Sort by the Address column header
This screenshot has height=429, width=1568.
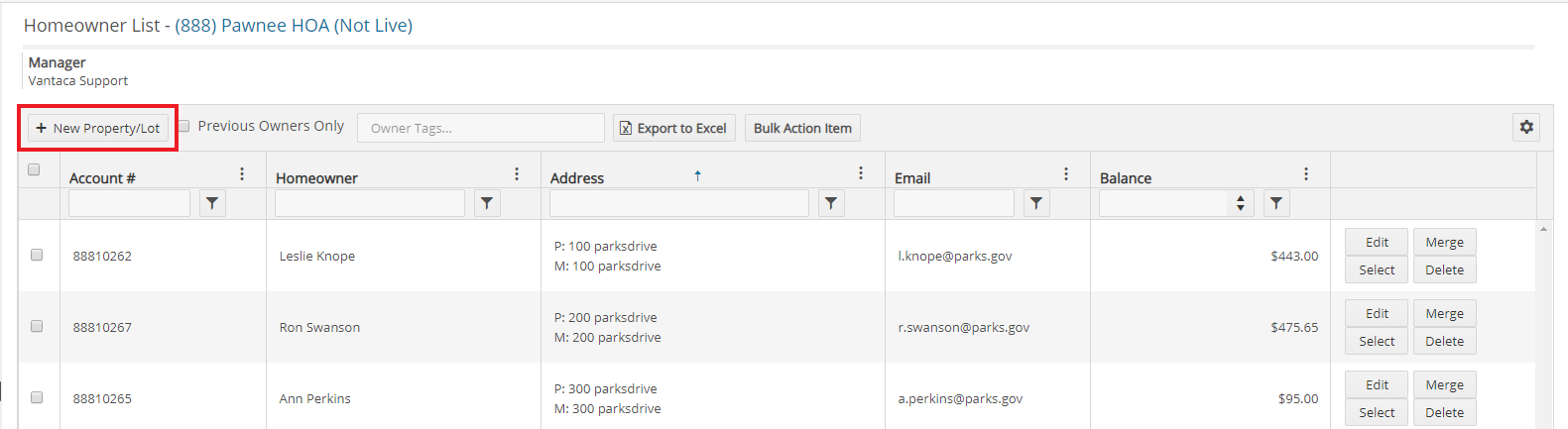(x=577, y=178)
